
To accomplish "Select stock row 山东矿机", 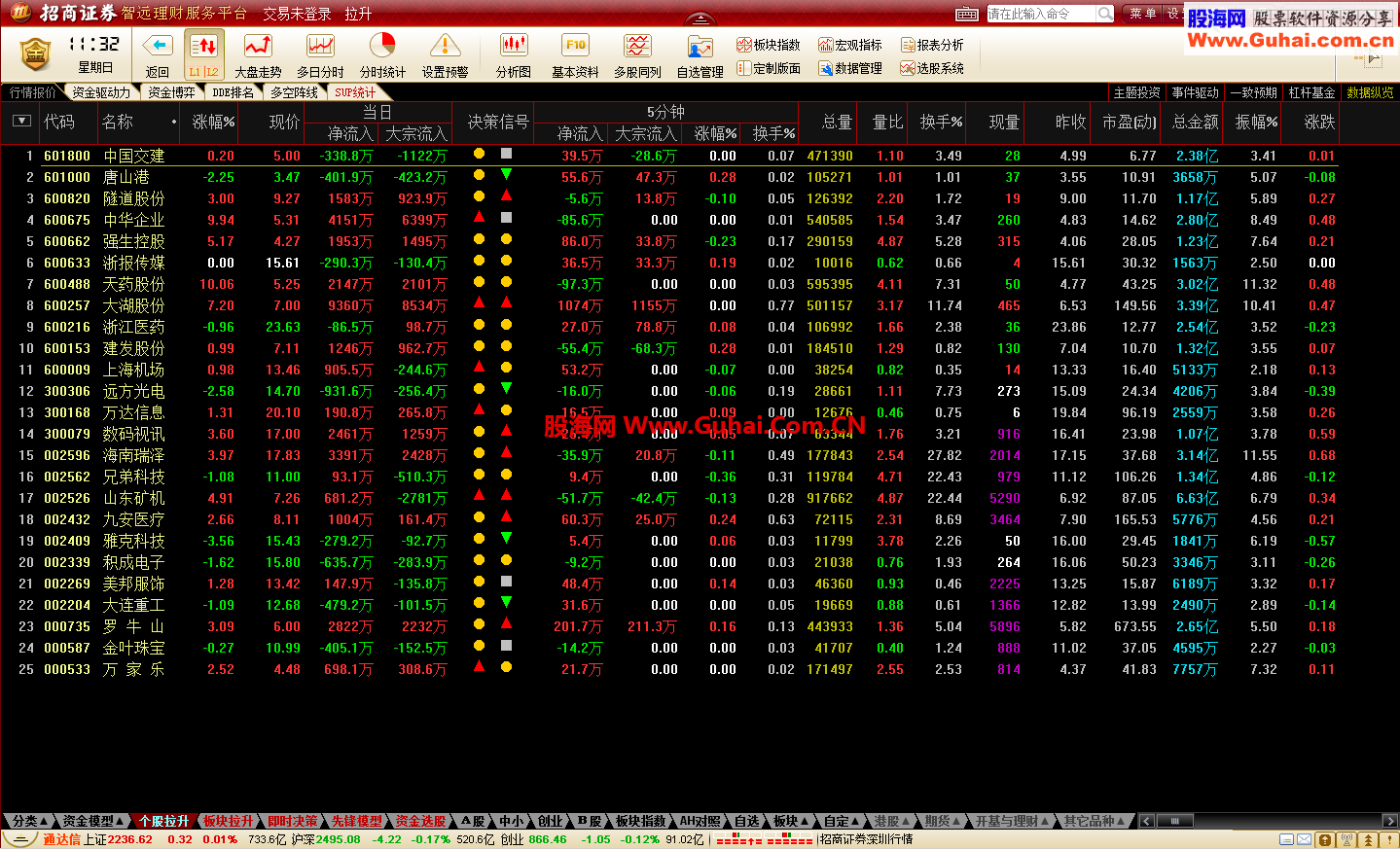I will pyautogui.click(x=669, y=498).
